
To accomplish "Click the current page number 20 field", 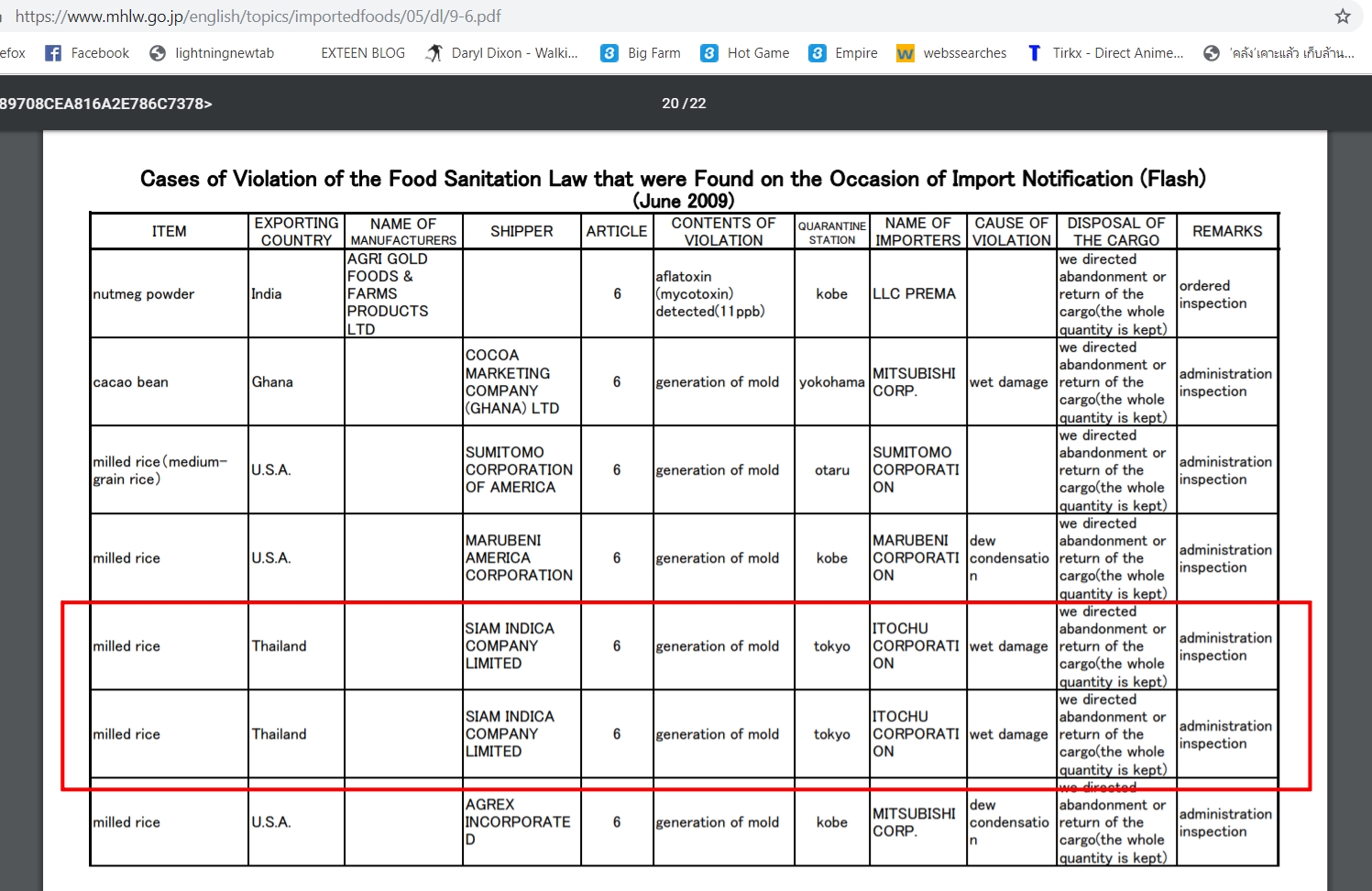I will 670,104.
